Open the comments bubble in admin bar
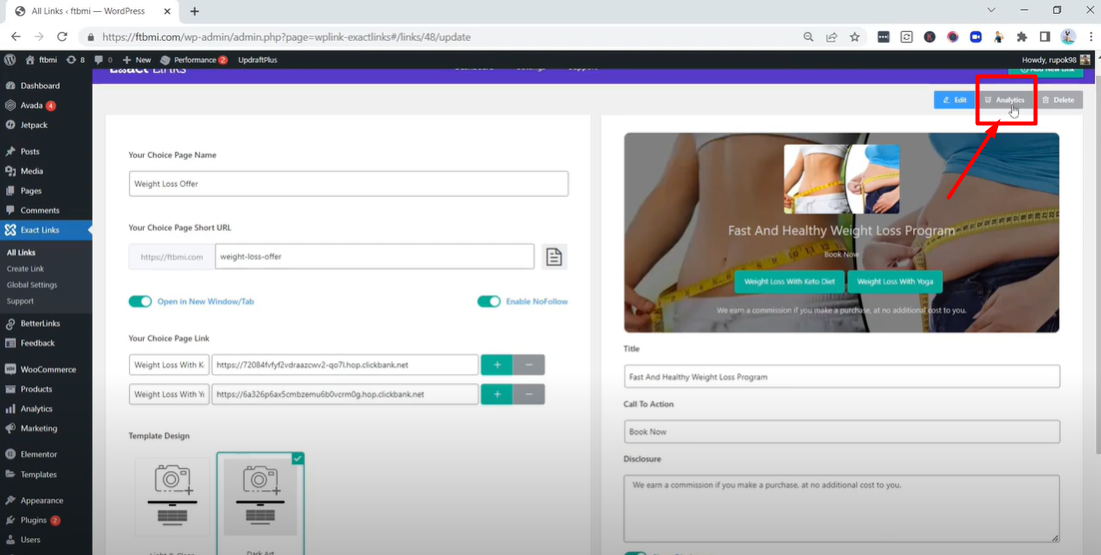Image resolution: width=1101 pixels, height=555 pixels. coord(103,60)
